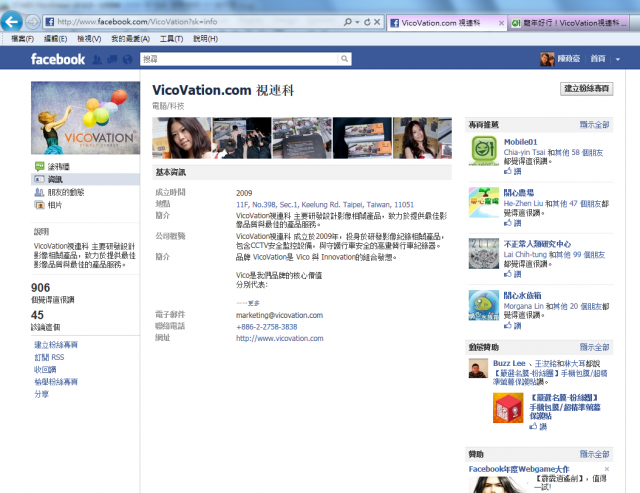This screenshot has height=493, width=640.
Task: Click the Happy Aquarium fish page icon
Action: coord(484,305)
